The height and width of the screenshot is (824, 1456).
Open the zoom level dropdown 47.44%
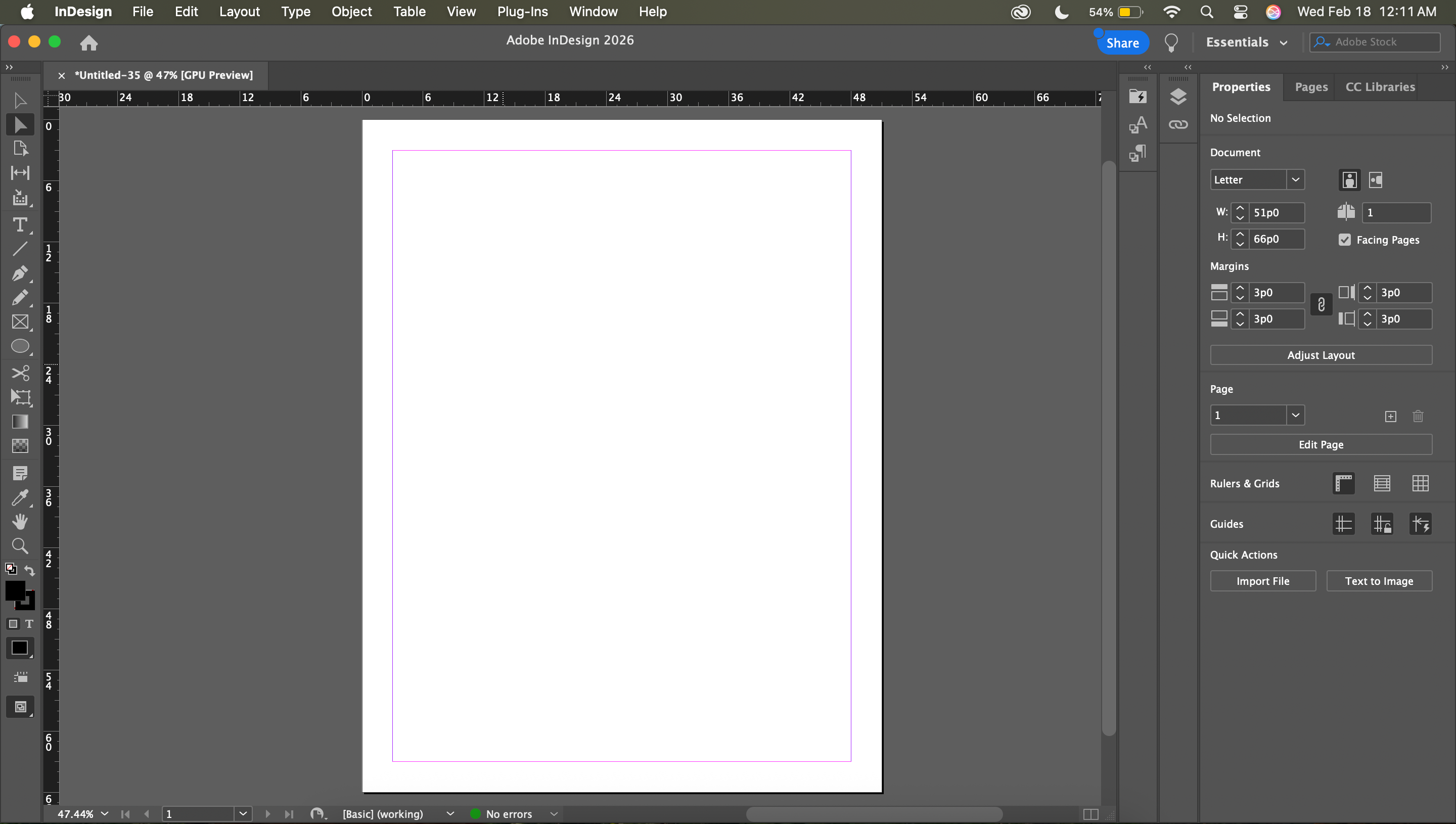point(105,814)
